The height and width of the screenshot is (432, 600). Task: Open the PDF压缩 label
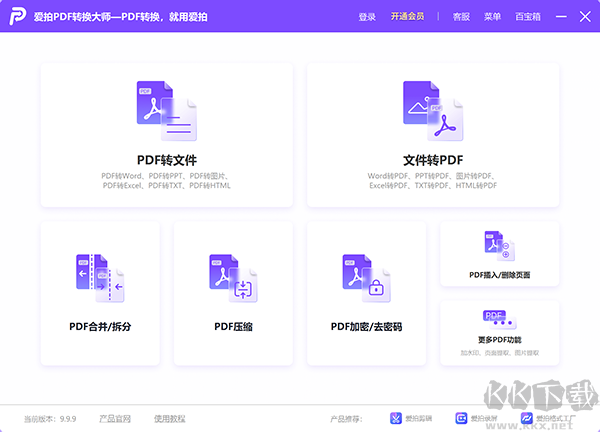pos(233,326)
